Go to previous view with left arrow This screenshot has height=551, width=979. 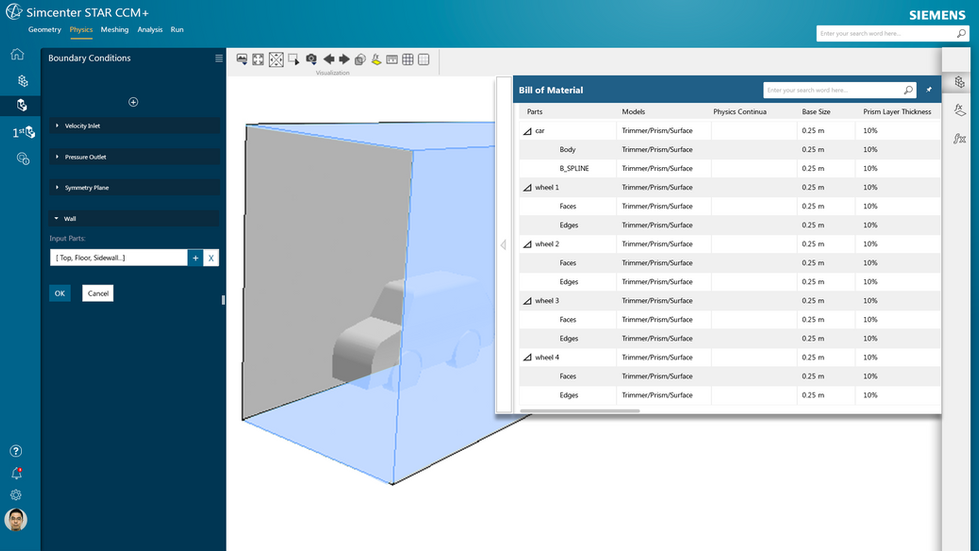[x=328, y=59]
